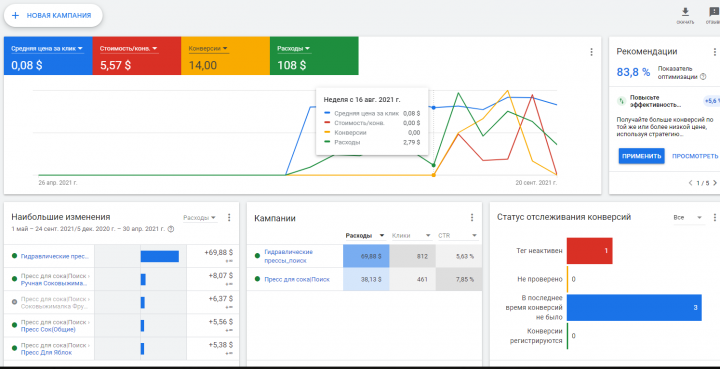Go to next recommendation with right arrow
Screen dimensions: 720x369
click(714, 183)
